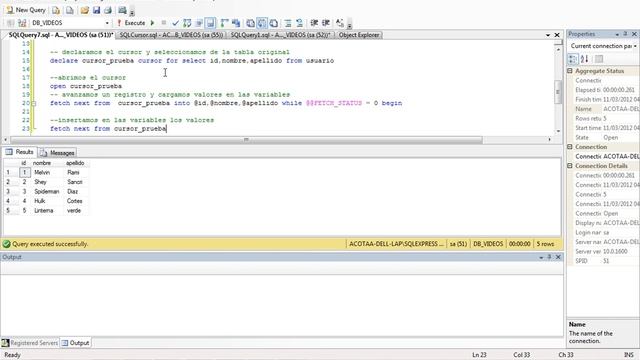Click the apellido cell Cortes
Viewport: 640px width, 360px height.
click(x=76, y=201)
